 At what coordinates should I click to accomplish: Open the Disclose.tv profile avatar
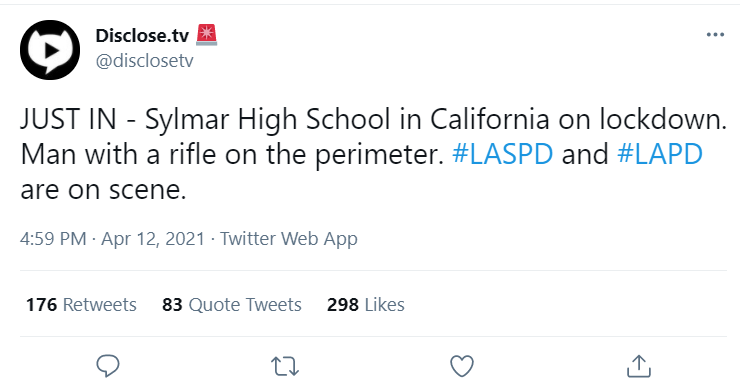tap(50, 50)
